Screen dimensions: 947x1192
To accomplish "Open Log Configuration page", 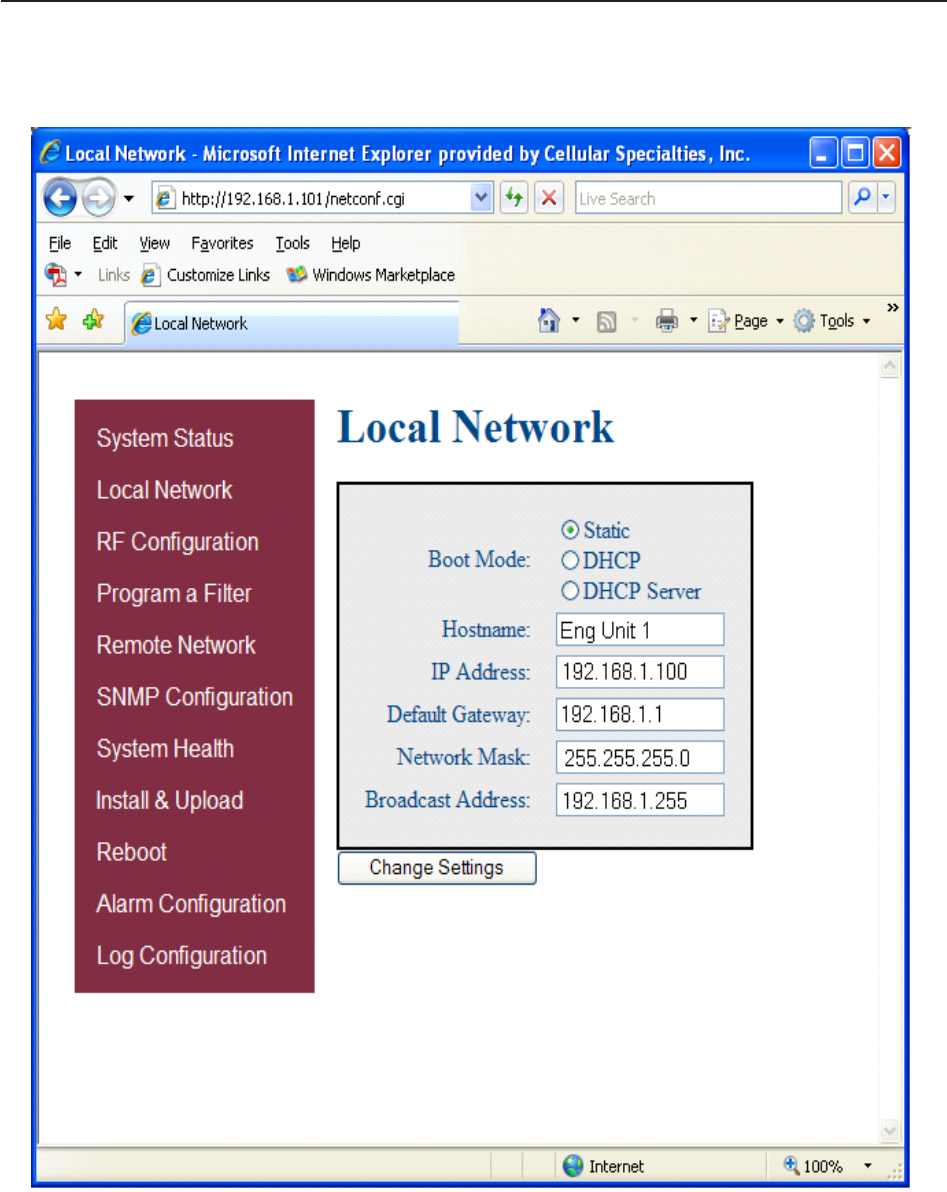I will click(182, 955).
